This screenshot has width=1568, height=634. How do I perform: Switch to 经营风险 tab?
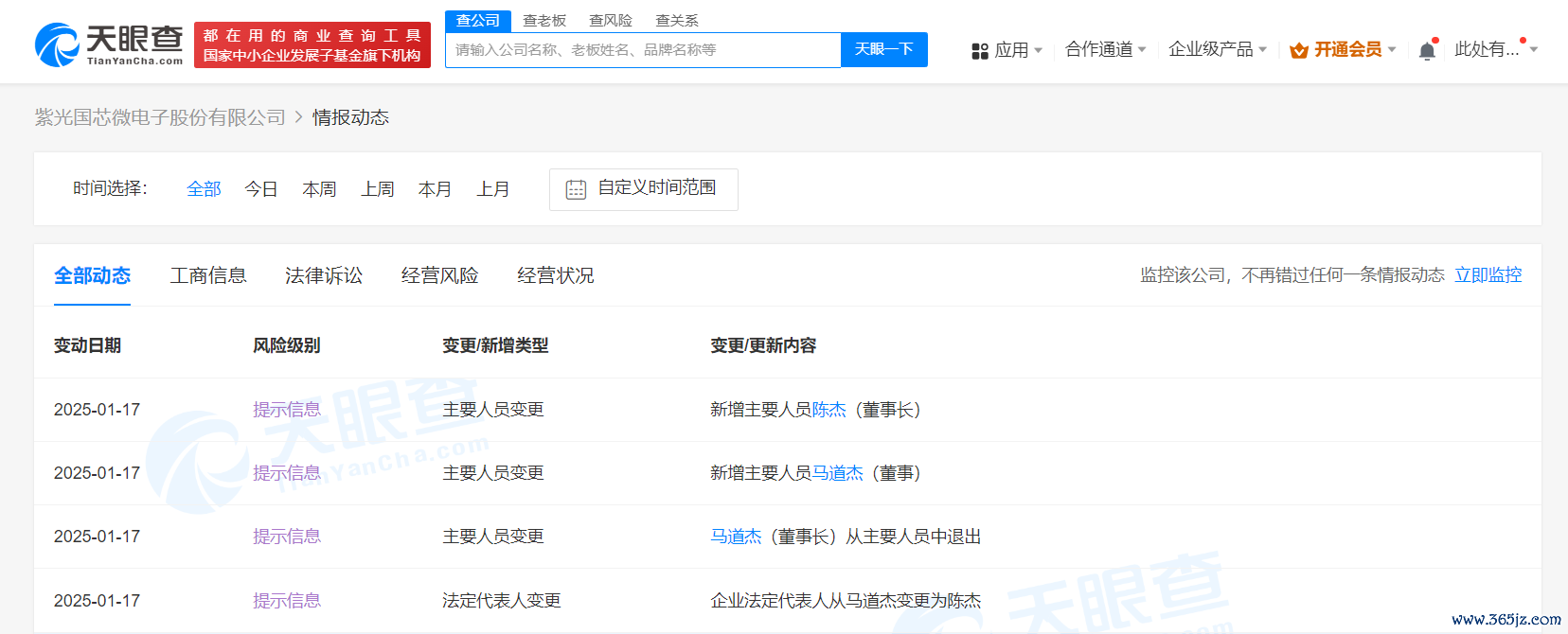point(439,275)
